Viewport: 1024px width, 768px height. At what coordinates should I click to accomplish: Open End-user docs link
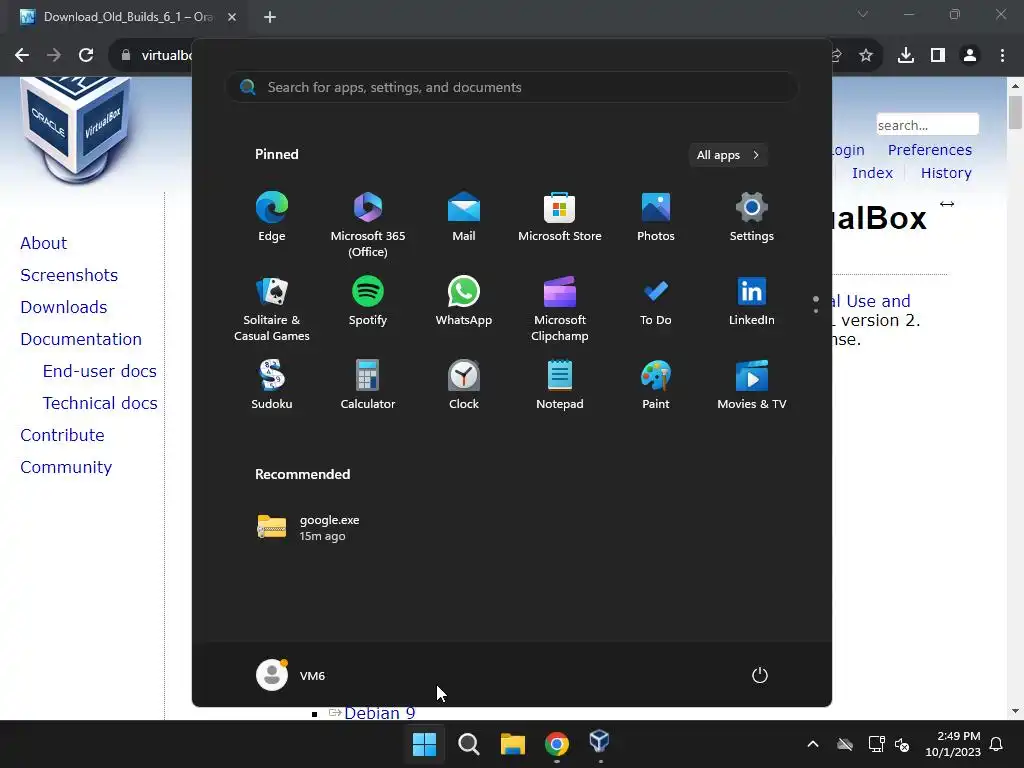point(100,371)
